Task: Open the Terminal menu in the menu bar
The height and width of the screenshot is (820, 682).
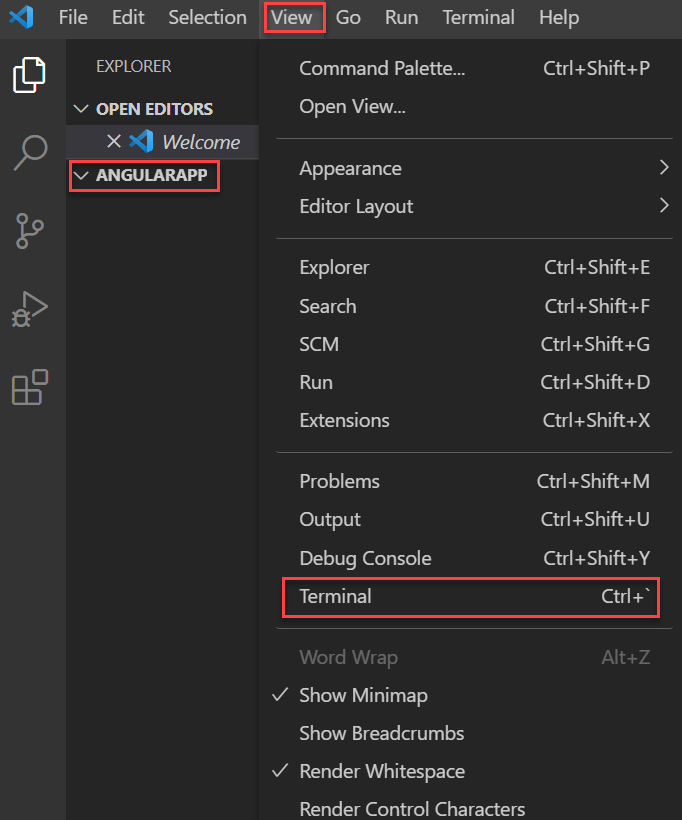Action: click(478, 17)
